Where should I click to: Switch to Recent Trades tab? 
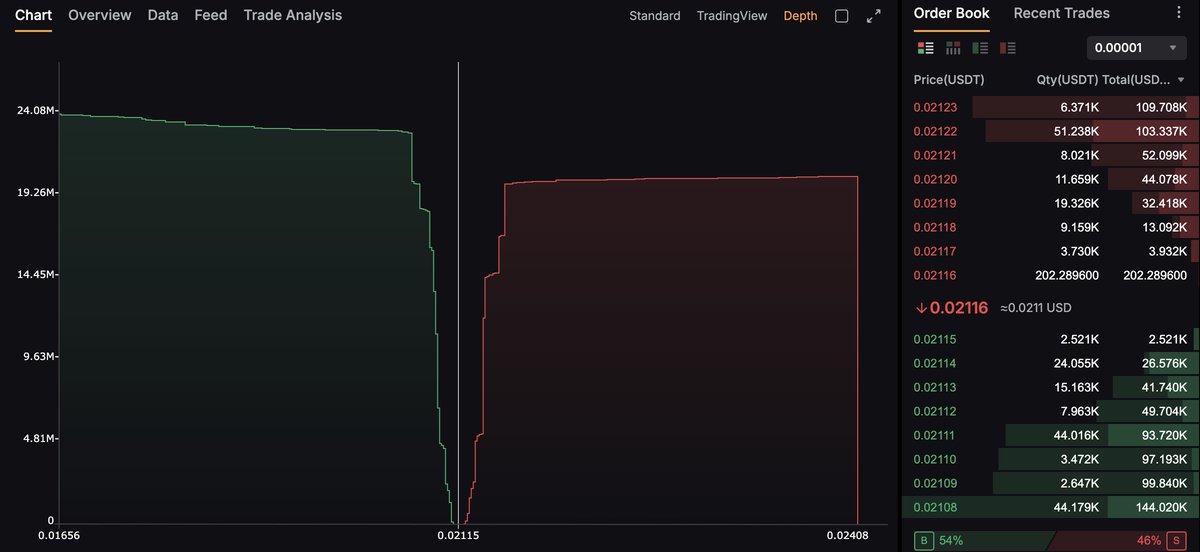click(1061, 13)
